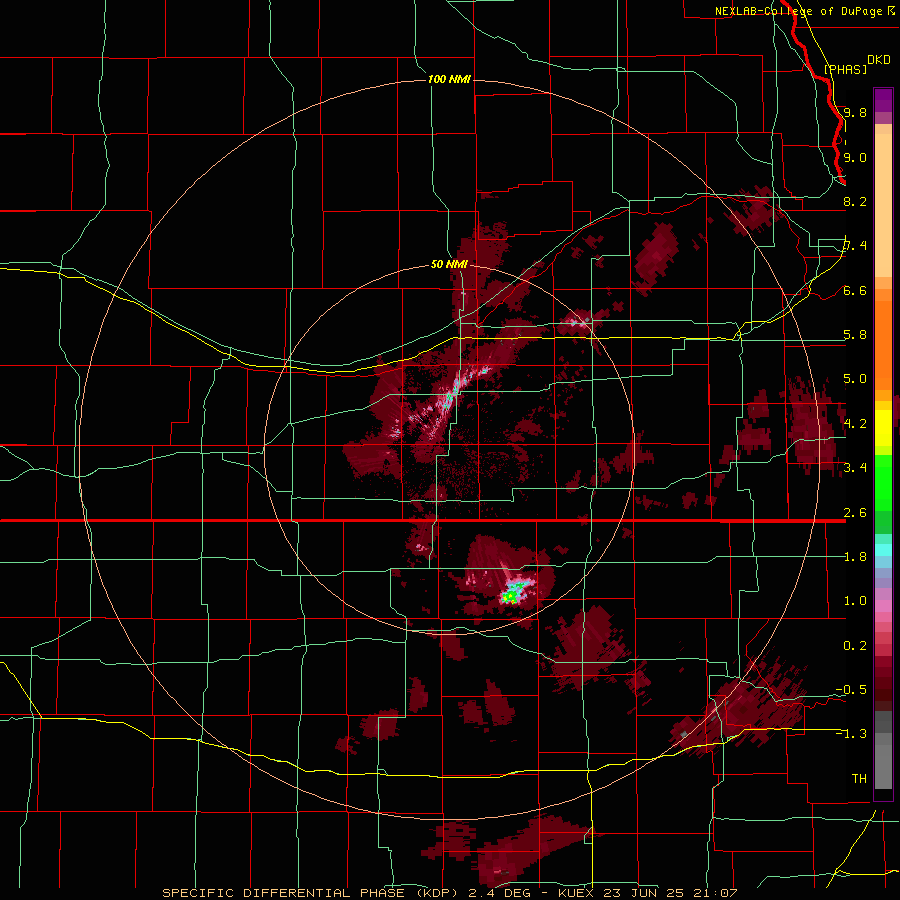This screenshot has width=900, height=900.
Task: Select the 3.4 value on the scale
Action: [x=855, y=467]
